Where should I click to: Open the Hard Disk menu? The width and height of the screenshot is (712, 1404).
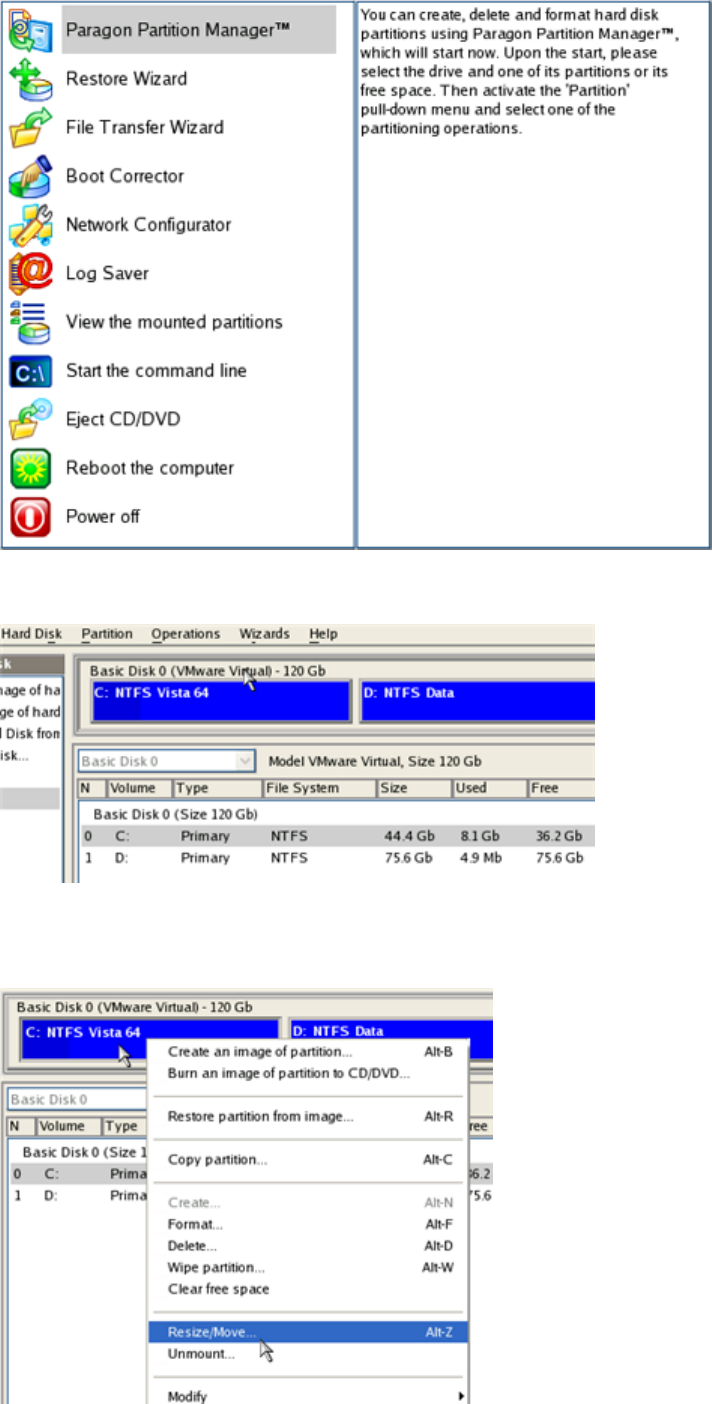[x=31, y=634]
